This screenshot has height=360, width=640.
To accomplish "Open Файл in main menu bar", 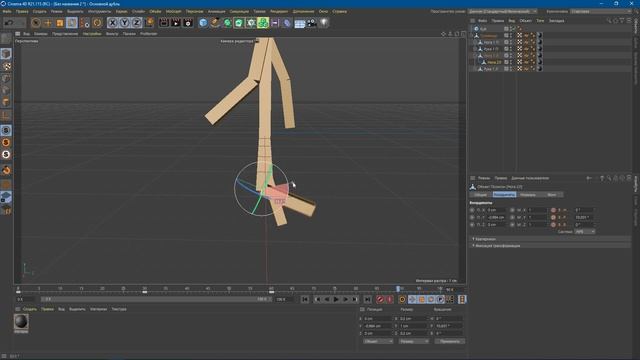I will (7, 11).
